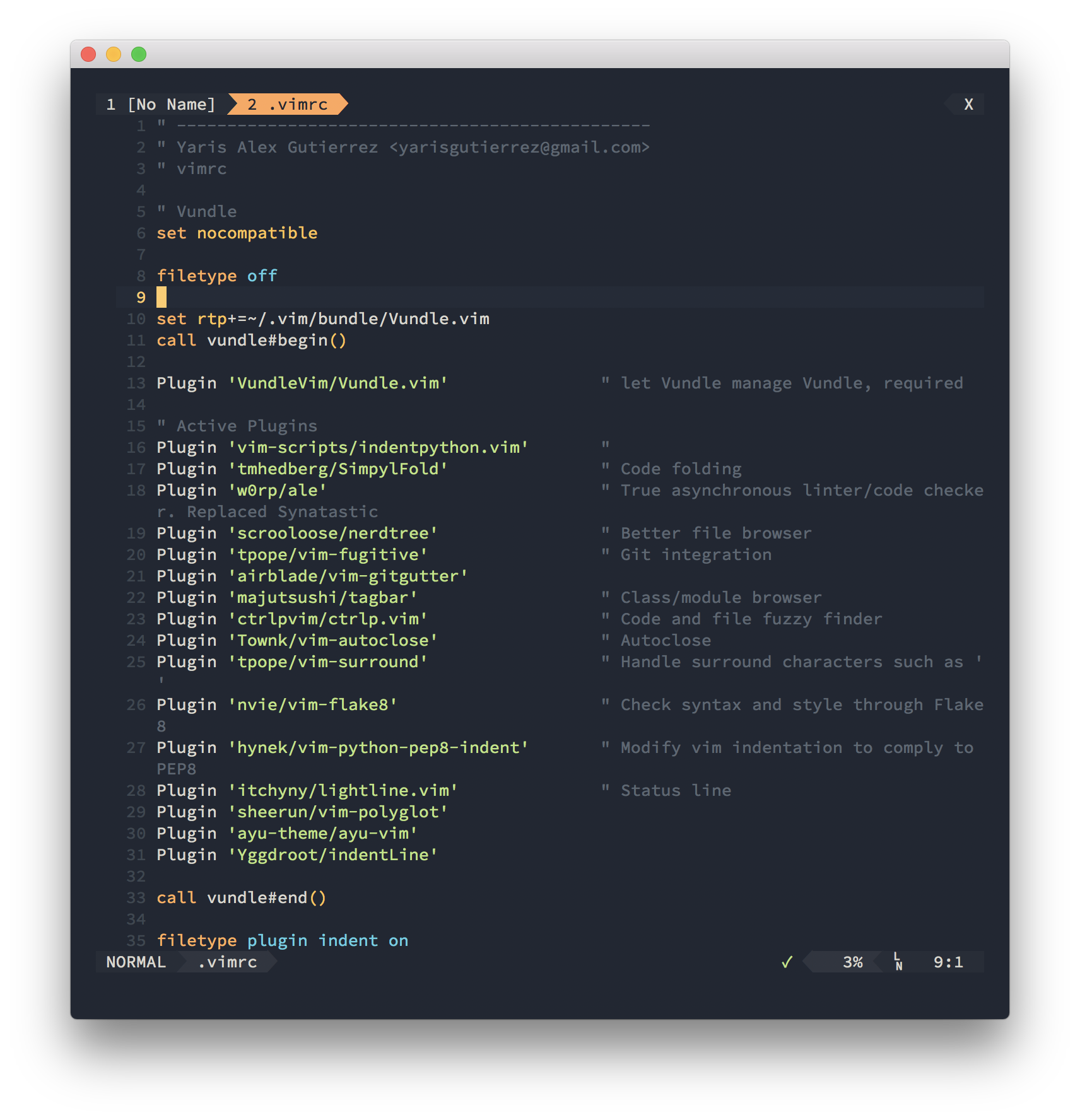The height and width of the screenshot is (1120, 1080).
Task: Click 'majutsushi/tagbar' plugin string
Action: coord(323,597)
